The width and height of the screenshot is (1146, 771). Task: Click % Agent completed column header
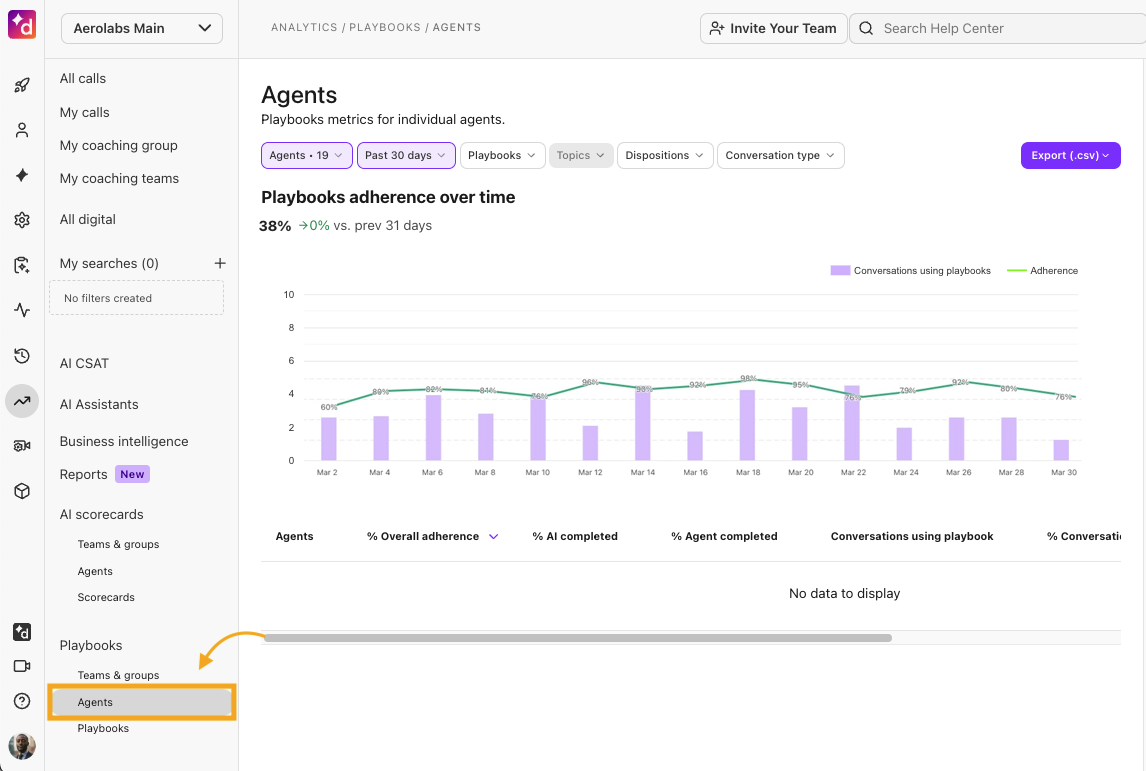point(724,536)
